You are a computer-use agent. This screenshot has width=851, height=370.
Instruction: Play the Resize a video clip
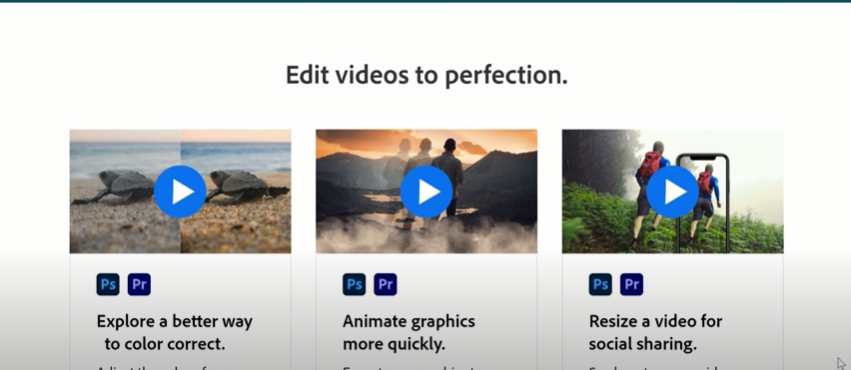(x=672, y=192)
